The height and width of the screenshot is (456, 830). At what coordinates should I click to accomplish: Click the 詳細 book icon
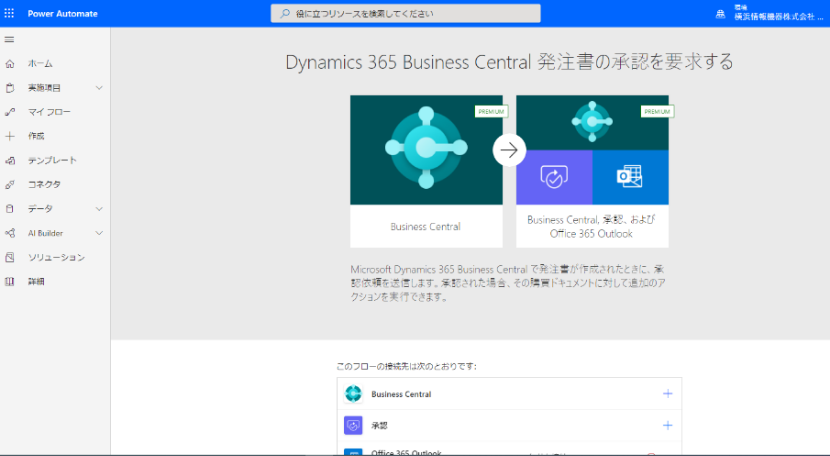pos(10,281)
